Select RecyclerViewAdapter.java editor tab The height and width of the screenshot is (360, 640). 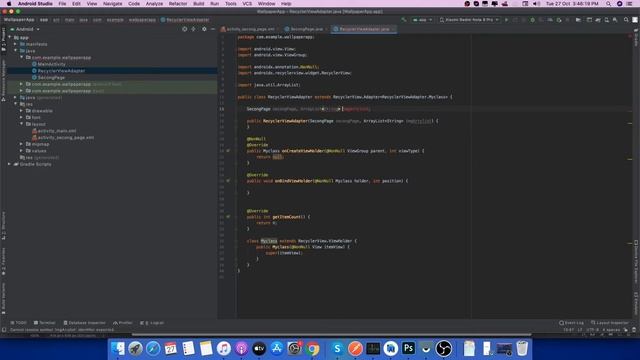(x=363, y=29)
